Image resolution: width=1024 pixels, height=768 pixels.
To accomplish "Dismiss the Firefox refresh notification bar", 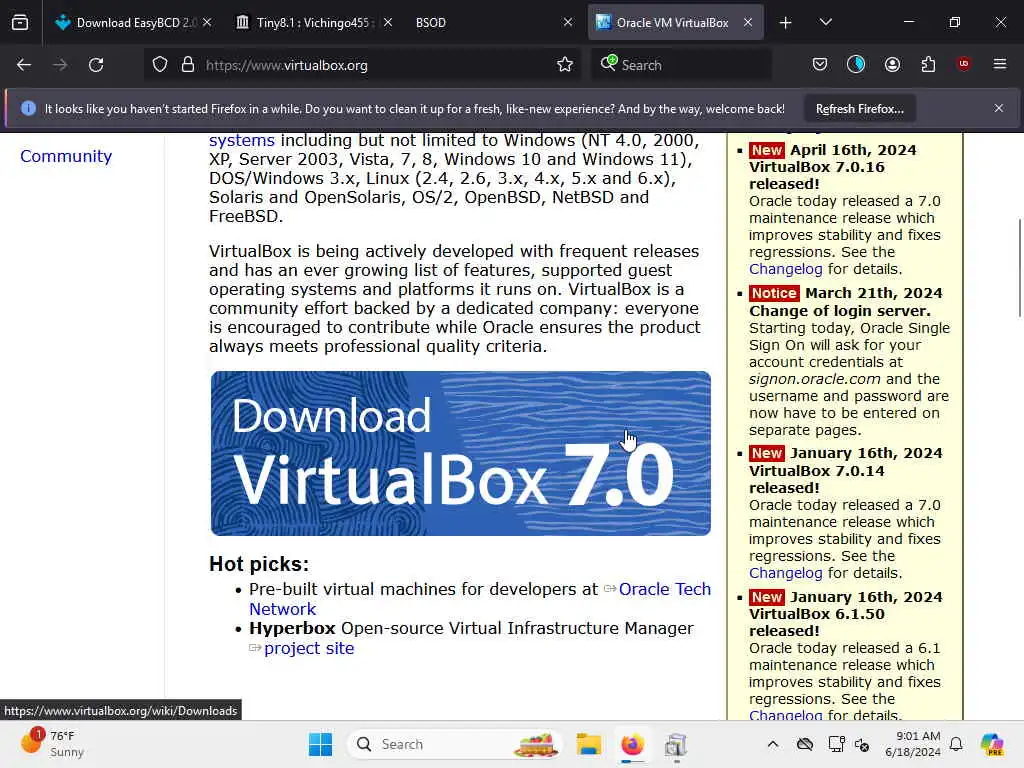I will [x=999, y=108].
